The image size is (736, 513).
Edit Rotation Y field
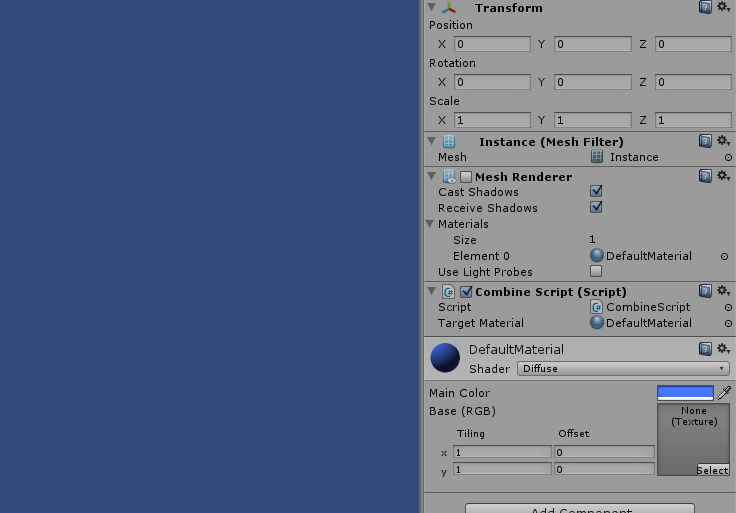[593, 82]
